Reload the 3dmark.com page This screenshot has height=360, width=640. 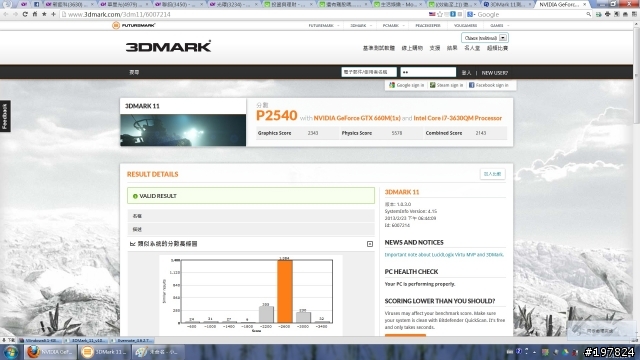[x=25, y=14]
